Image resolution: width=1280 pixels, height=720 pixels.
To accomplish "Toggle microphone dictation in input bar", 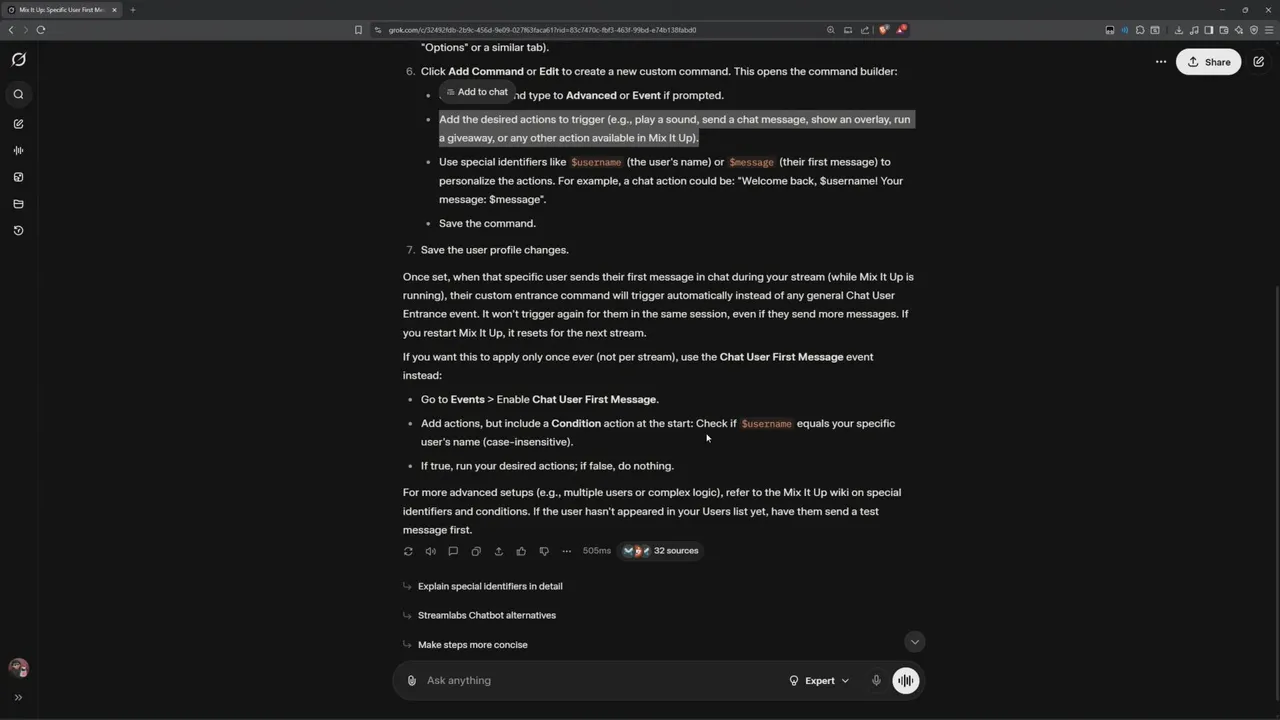I will [x=876, y=680].
